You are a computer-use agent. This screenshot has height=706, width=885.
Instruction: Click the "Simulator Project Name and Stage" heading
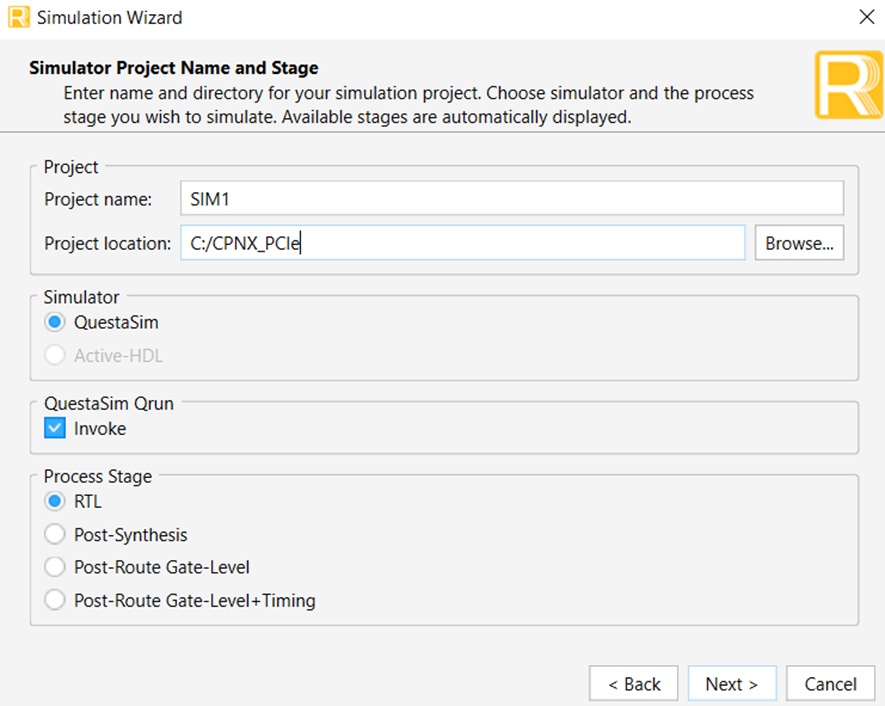point(174,68)
